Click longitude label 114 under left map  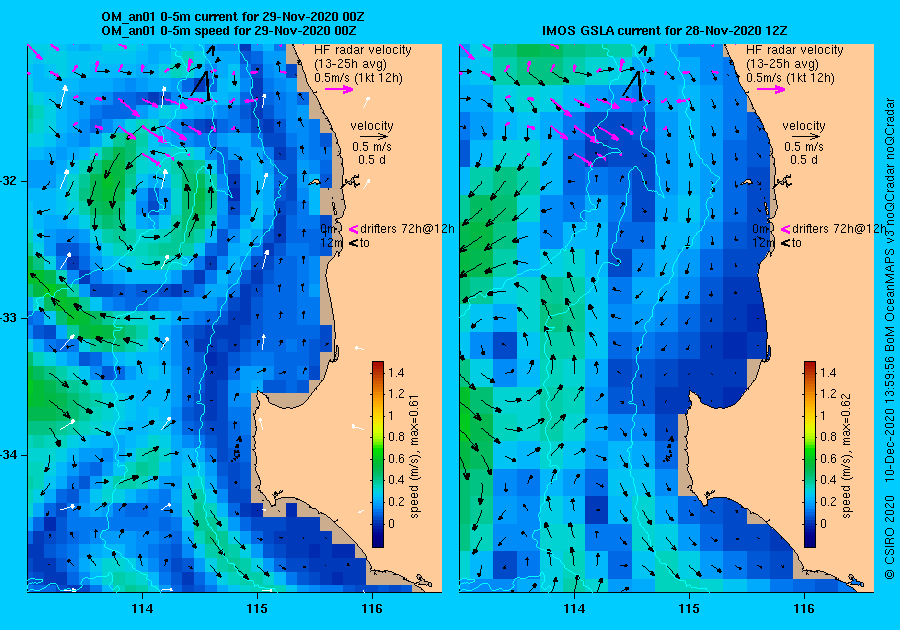point(142,609)
